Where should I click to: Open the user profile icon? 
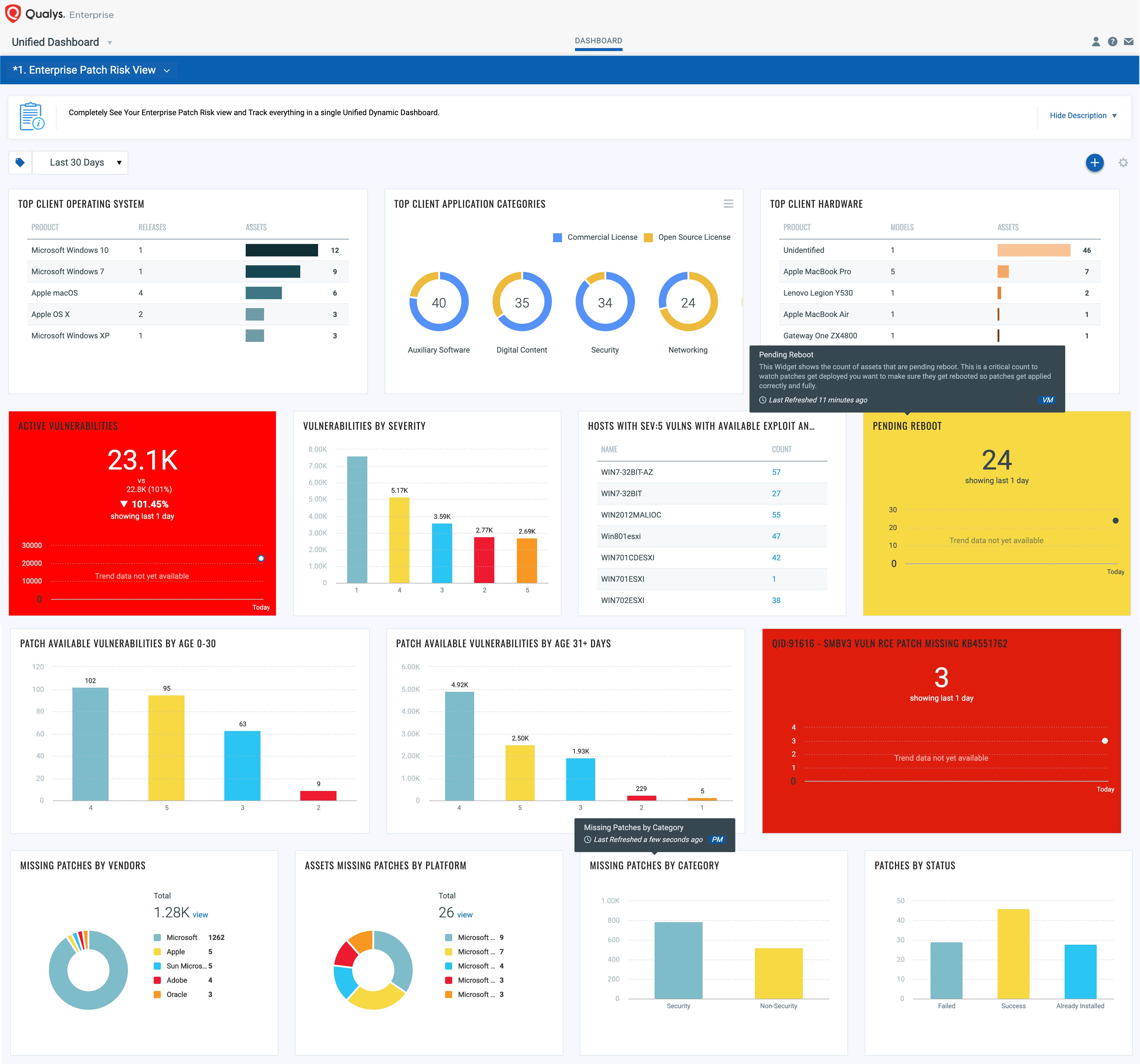click(1096, 41)
